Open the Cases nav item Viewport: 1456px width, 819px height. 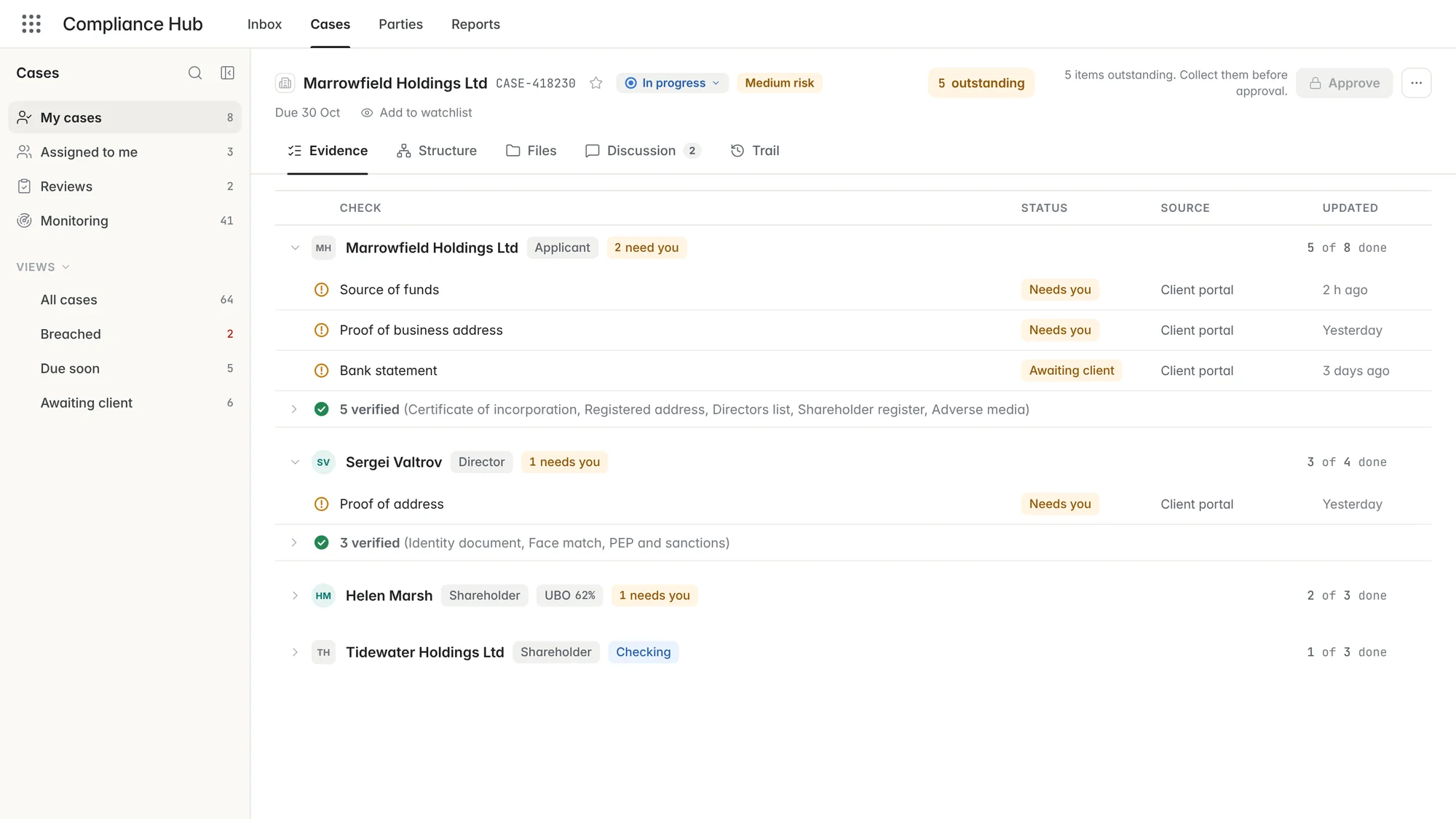(330, 24)
